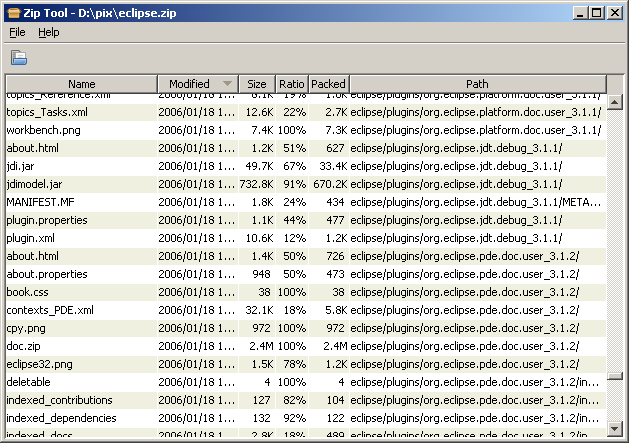
Task: Sort by the Size column header
Action: point(257,84)
